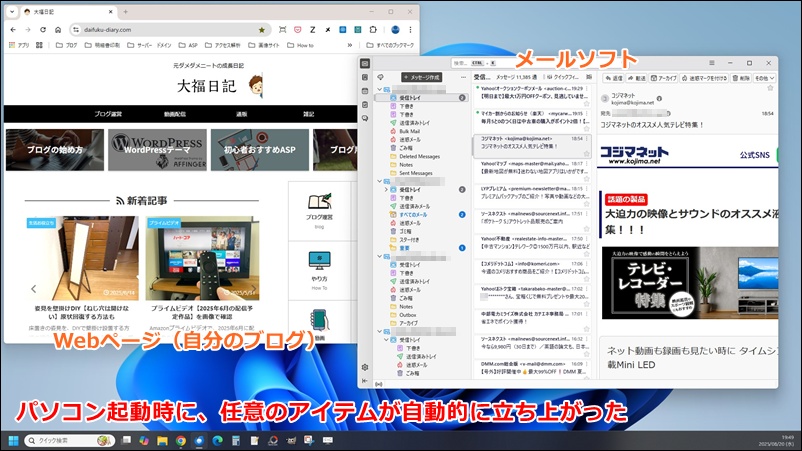Open folder pane options three-dot menu

point(463,77)
